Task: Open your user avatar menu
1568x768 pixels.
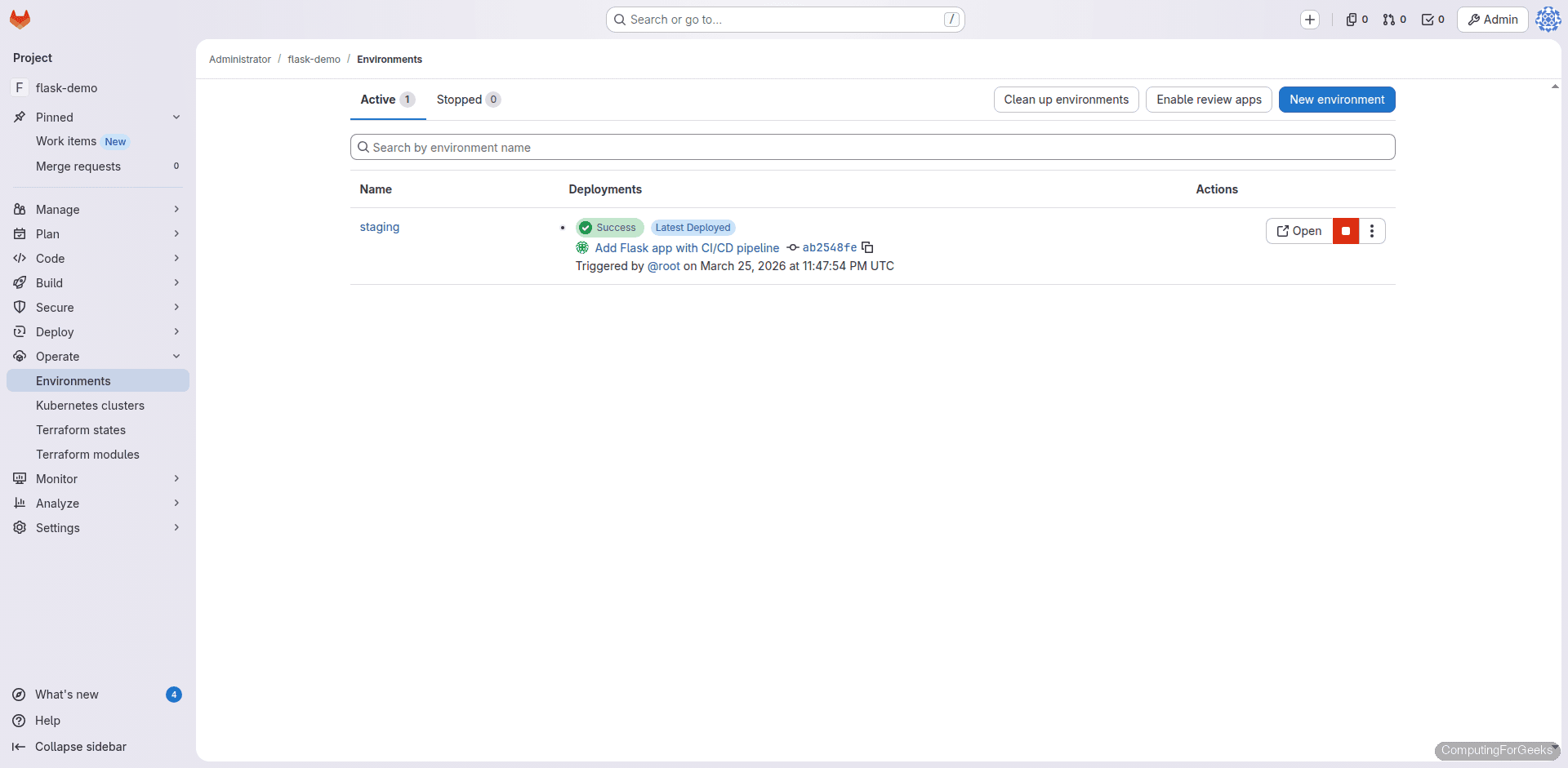Action: (1548, 19)
